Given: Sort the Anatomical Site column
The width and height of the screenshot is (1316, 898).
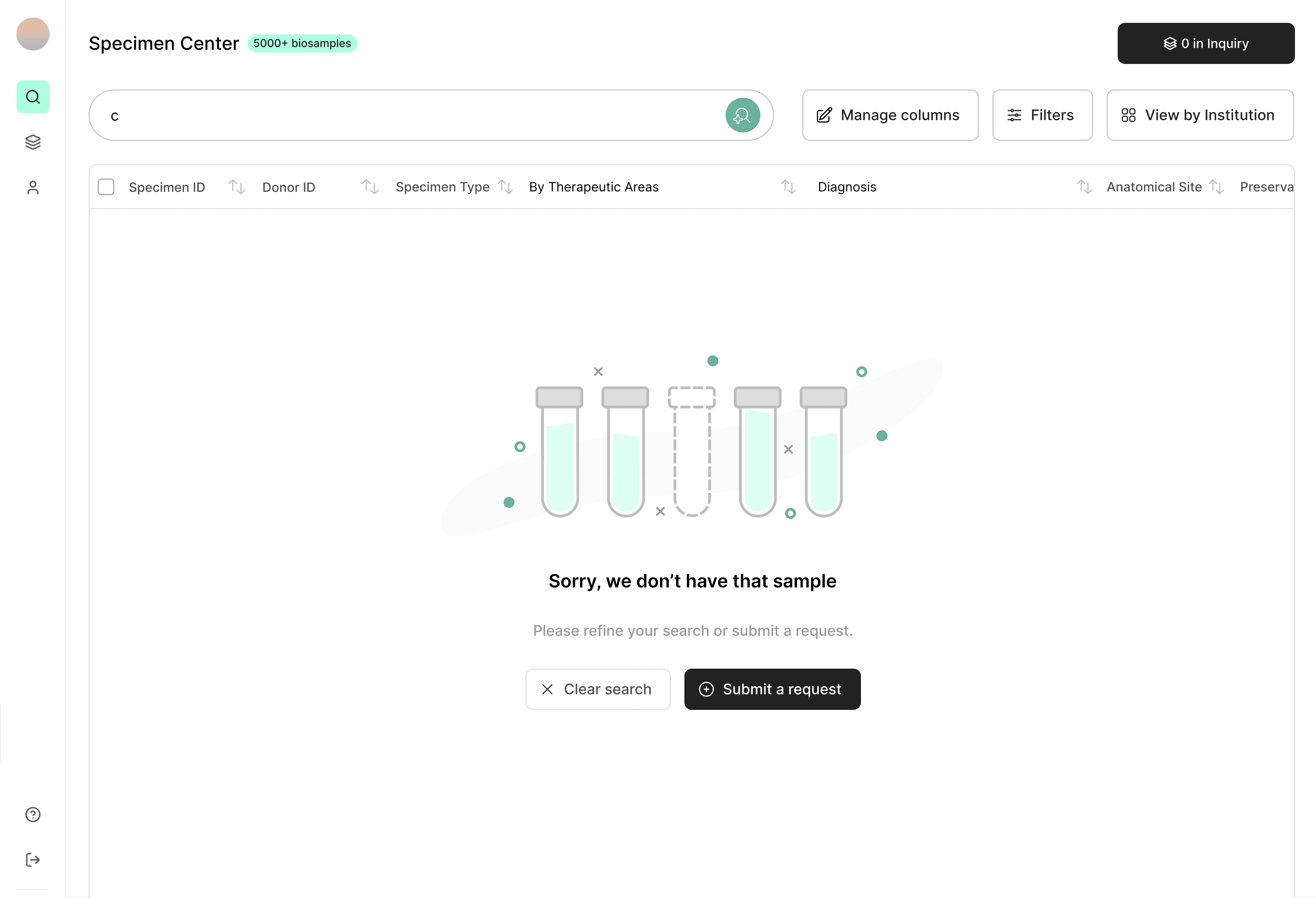Looking at the screenshot, I should (x=1216, y=187).
